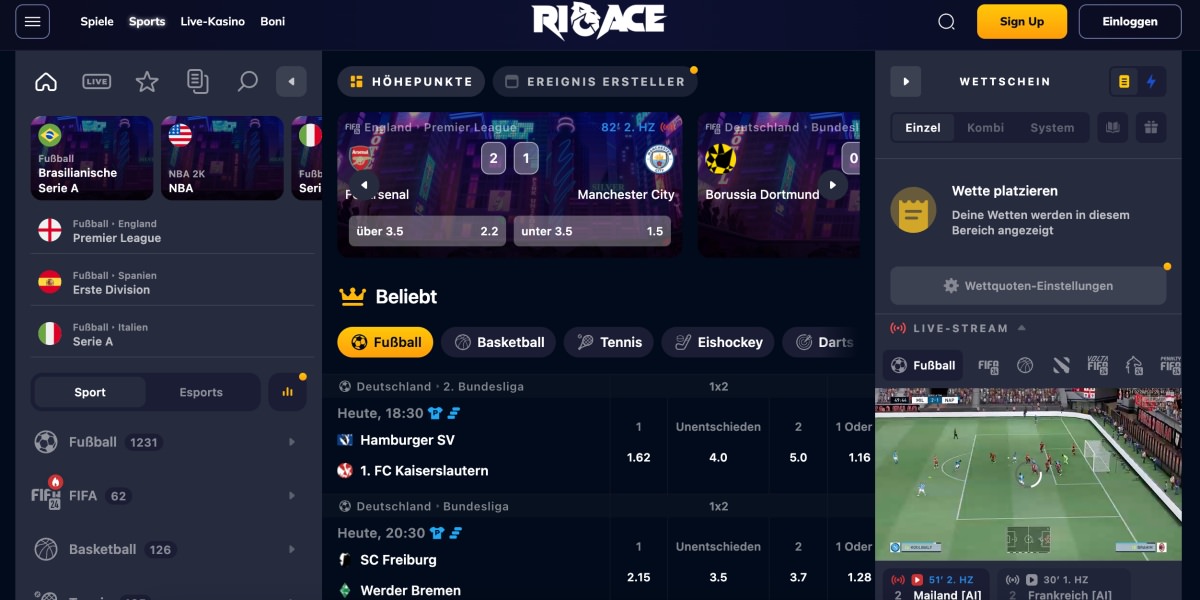Toggle quick bet lightning icon
The height and width of the screenshot is (600, 1200).
click(1151, 82)
